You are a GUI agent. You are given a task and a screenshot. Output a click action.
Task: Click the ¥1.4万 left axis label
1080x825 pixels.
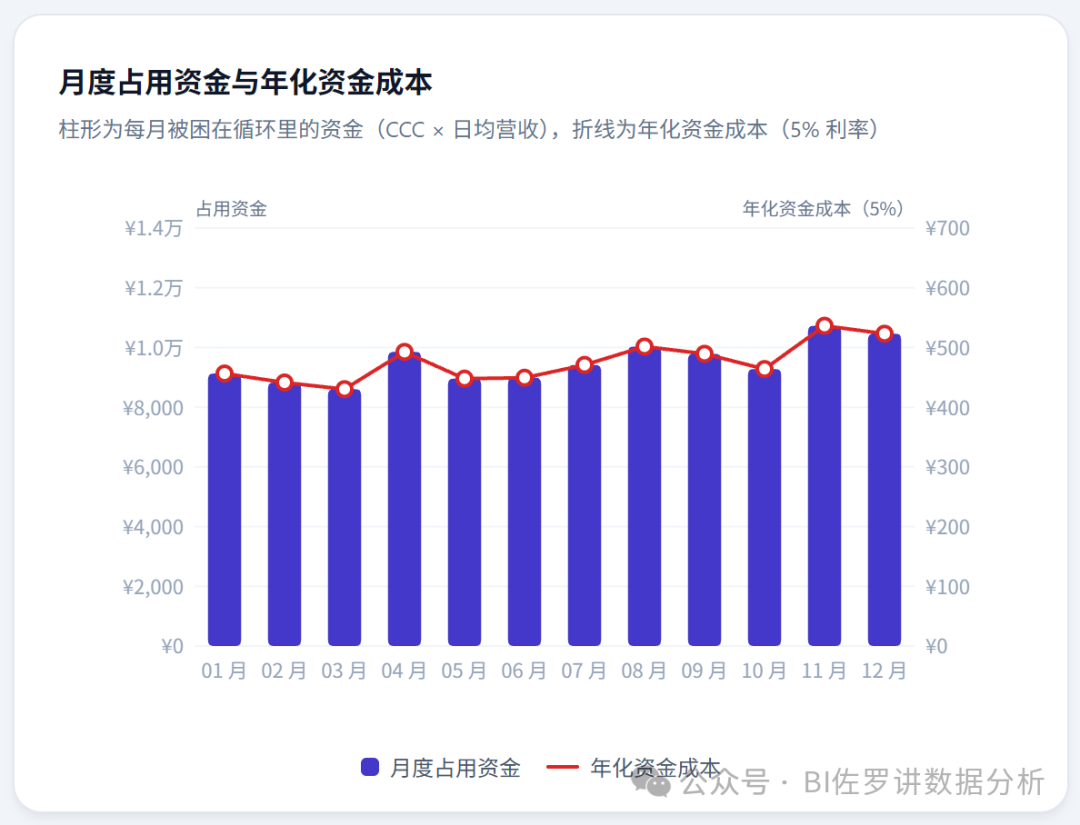tap(154, 228)
